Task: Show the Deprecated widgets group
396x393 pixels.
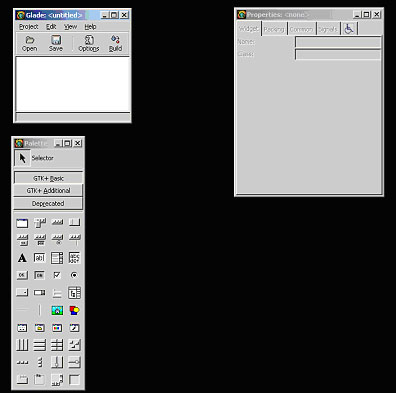Action: 48,203
